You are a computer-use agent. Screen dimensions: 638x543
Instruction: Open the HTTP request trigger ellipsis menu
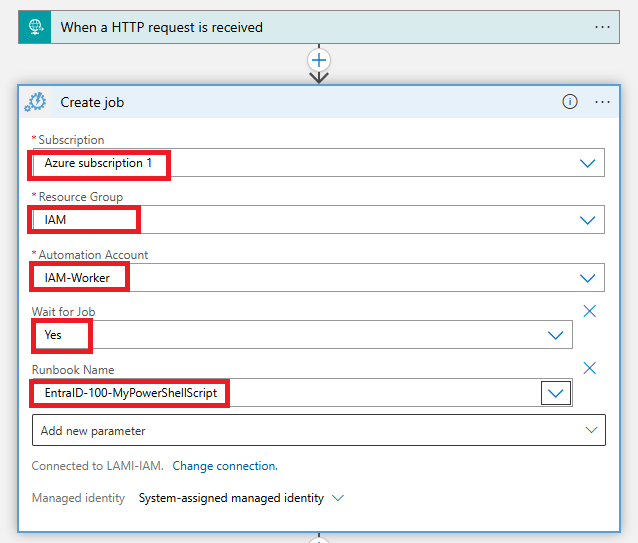pyautogui.click(x=602, y=27)
